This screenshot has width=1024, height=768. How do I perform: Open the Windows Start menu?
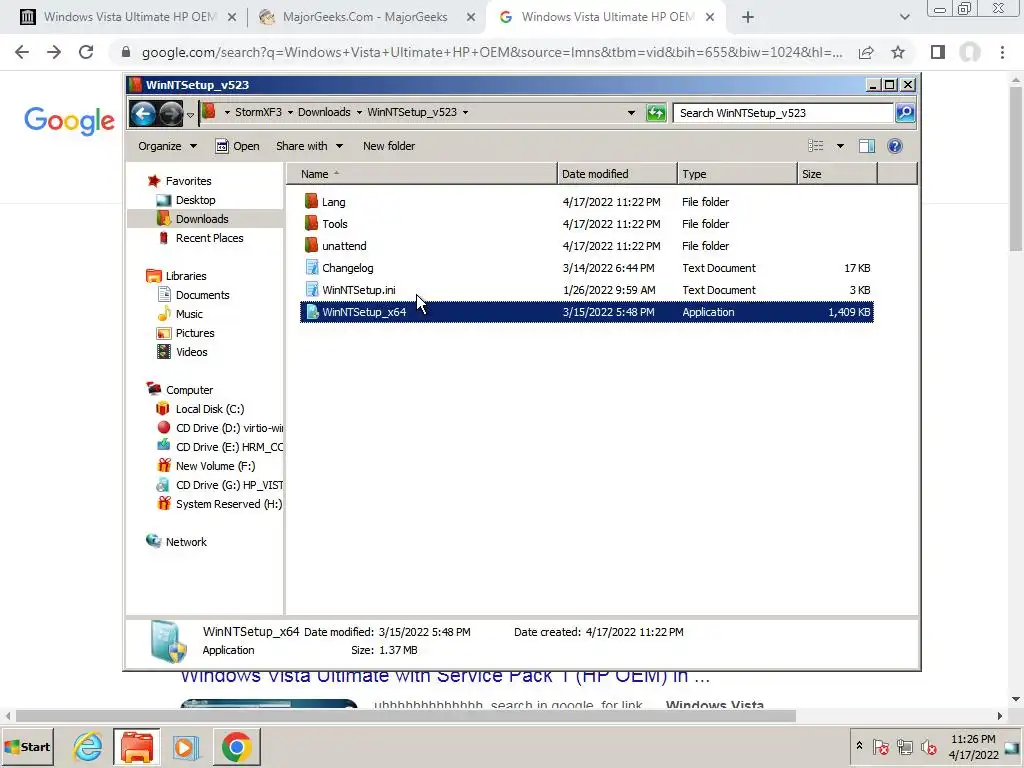point(27,746)
